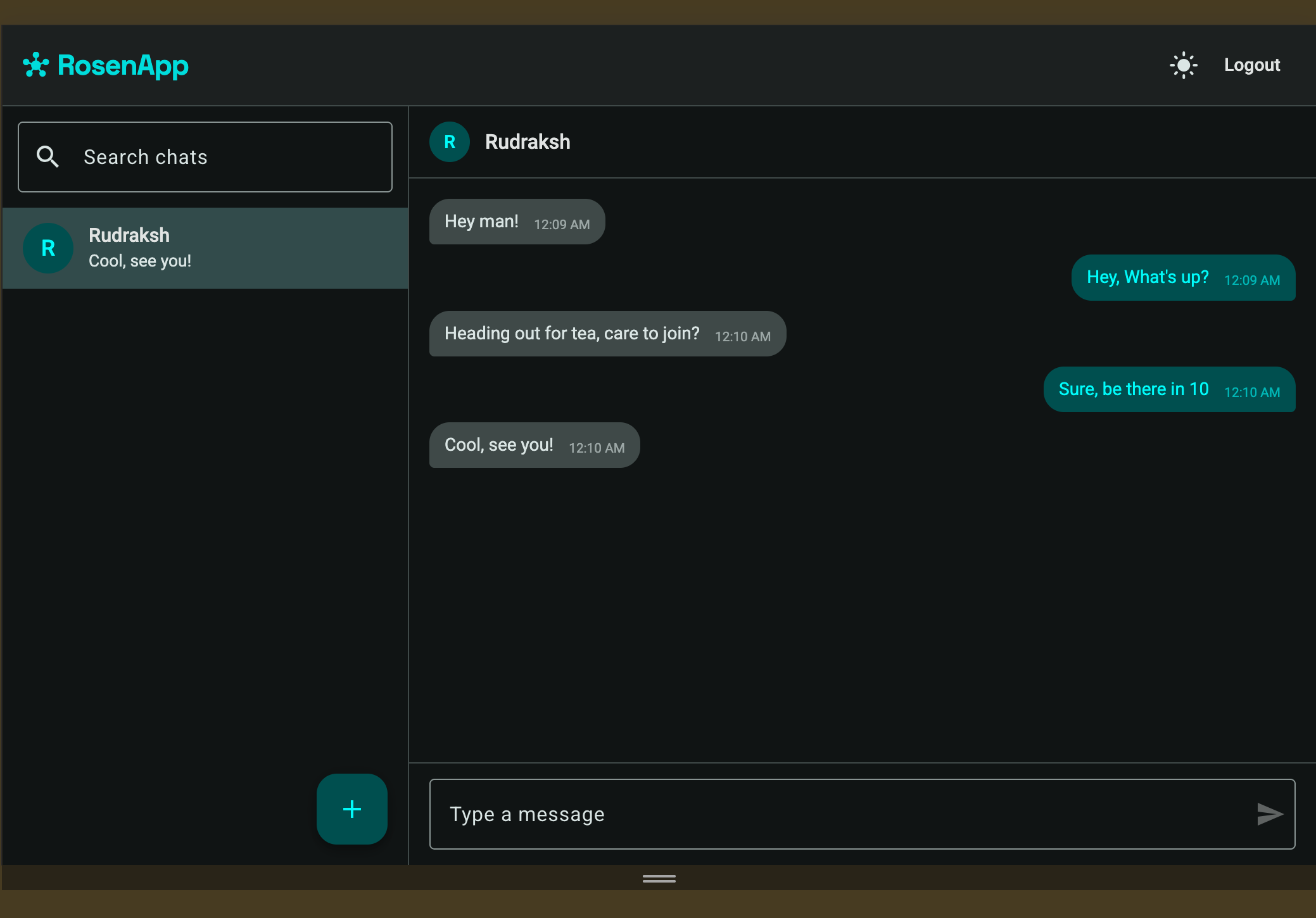Click Rudraksh avatar in chat list
The image size is (1316, 918).
[48, 248]
